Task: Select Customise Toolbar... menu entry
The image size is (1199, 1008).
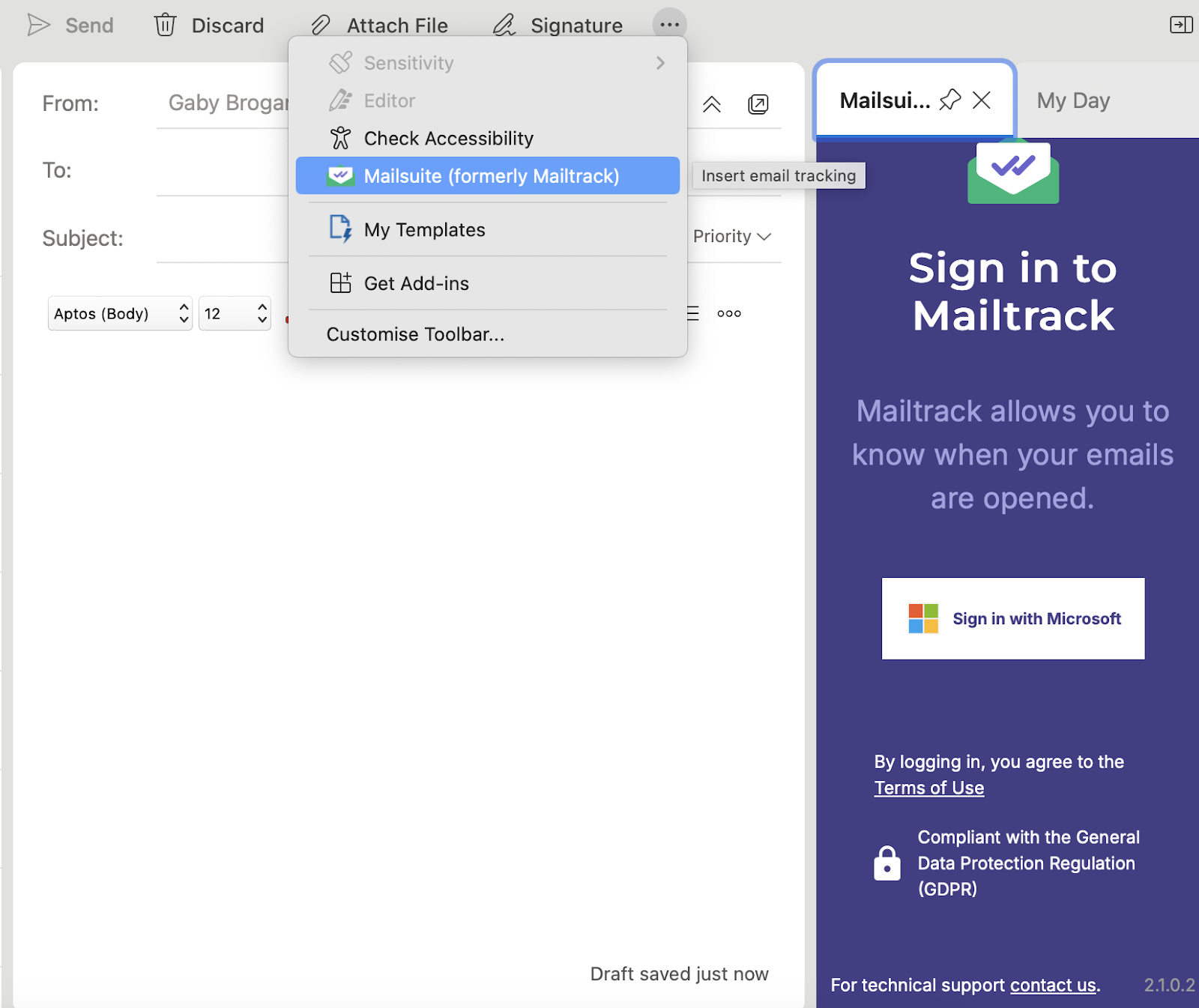Action: click(x=487, y=334)
